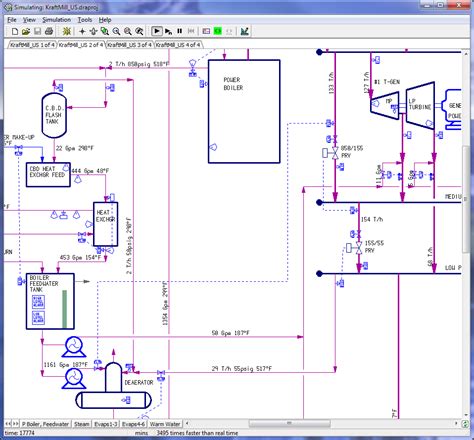The height and width of the screenshot is (440, 474).
Task: Switch to the Steam sheet tab
Action: 82,424
